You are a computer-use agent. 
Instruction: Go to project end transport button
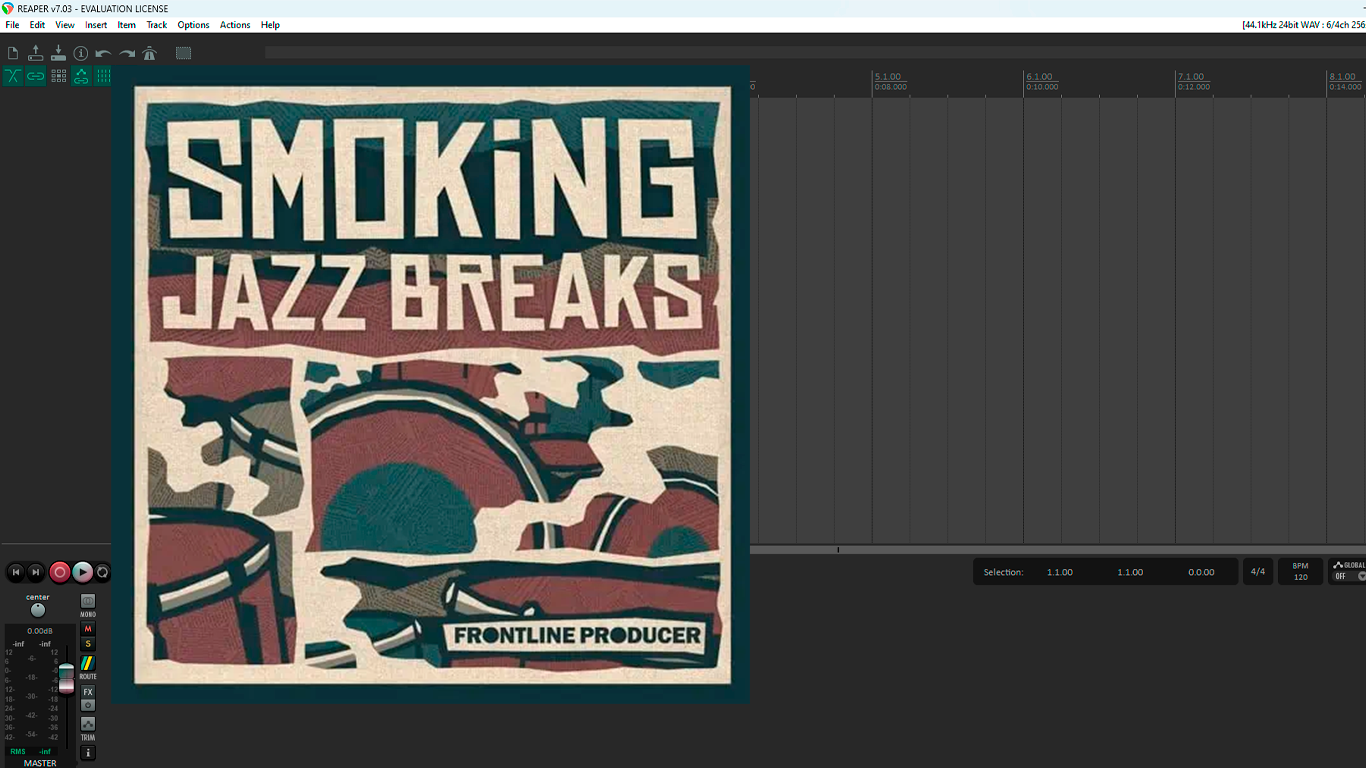click(36, 572)
